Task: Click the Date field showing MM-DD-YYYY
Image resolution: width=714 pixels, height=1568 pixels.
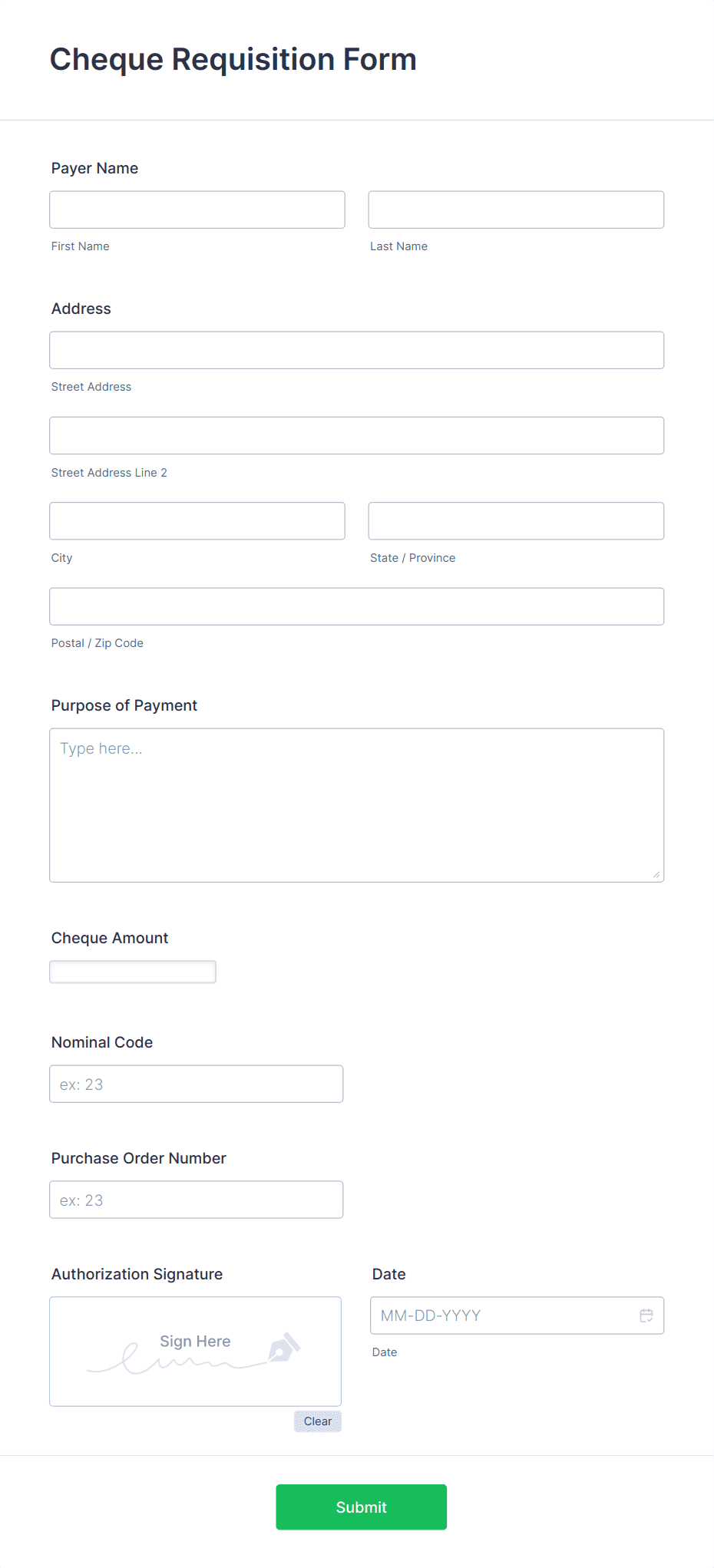Action: 499,1315
